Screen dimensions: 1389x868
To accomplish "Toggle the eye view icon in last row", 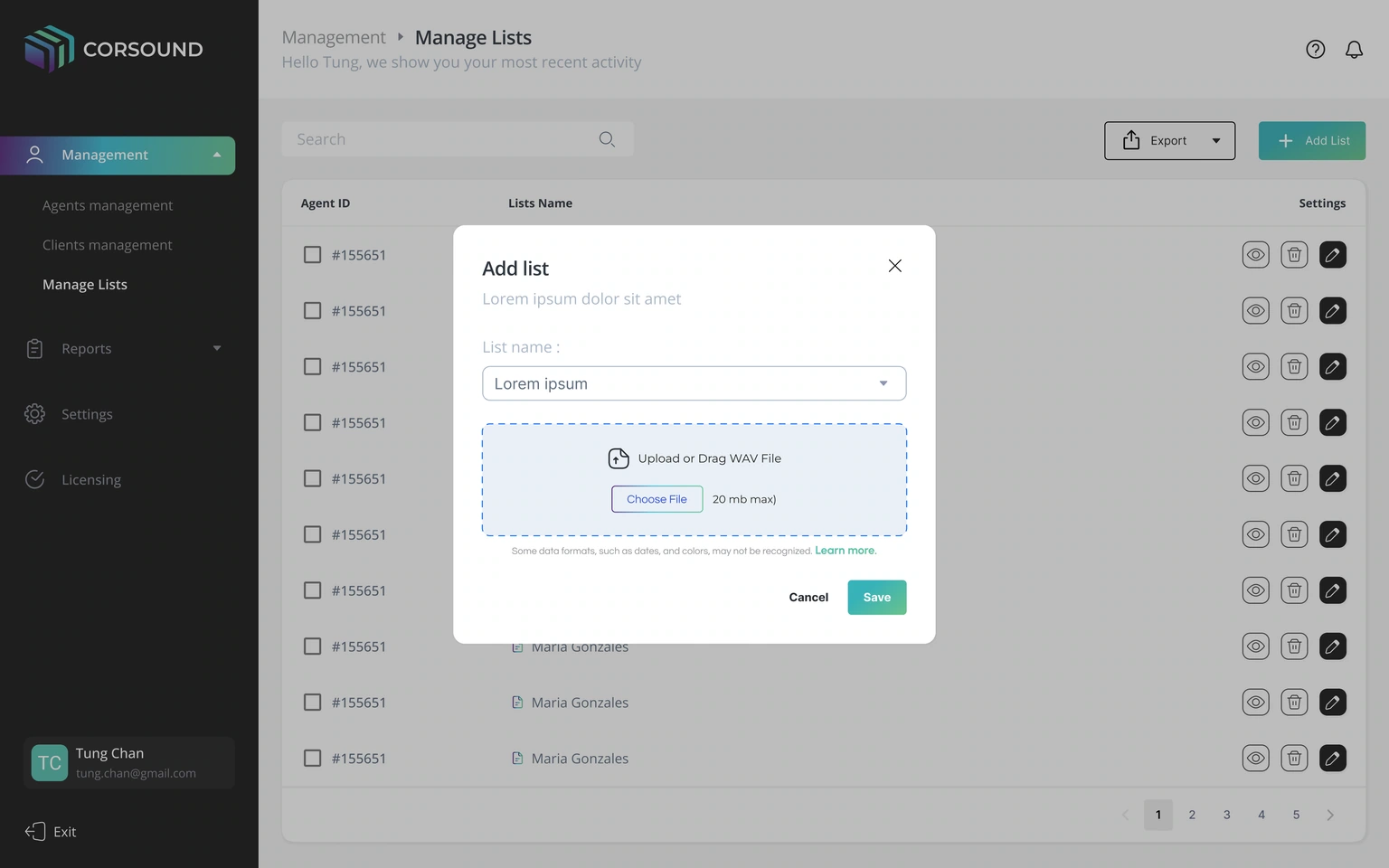I will [1256, 759].
